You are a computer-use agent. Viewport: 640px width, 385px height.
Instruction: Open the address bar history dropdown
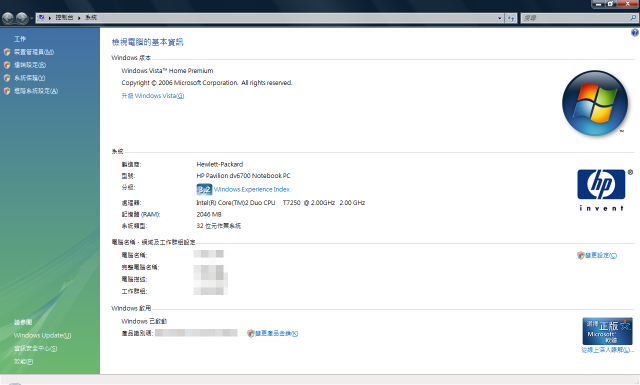(500, 18)
